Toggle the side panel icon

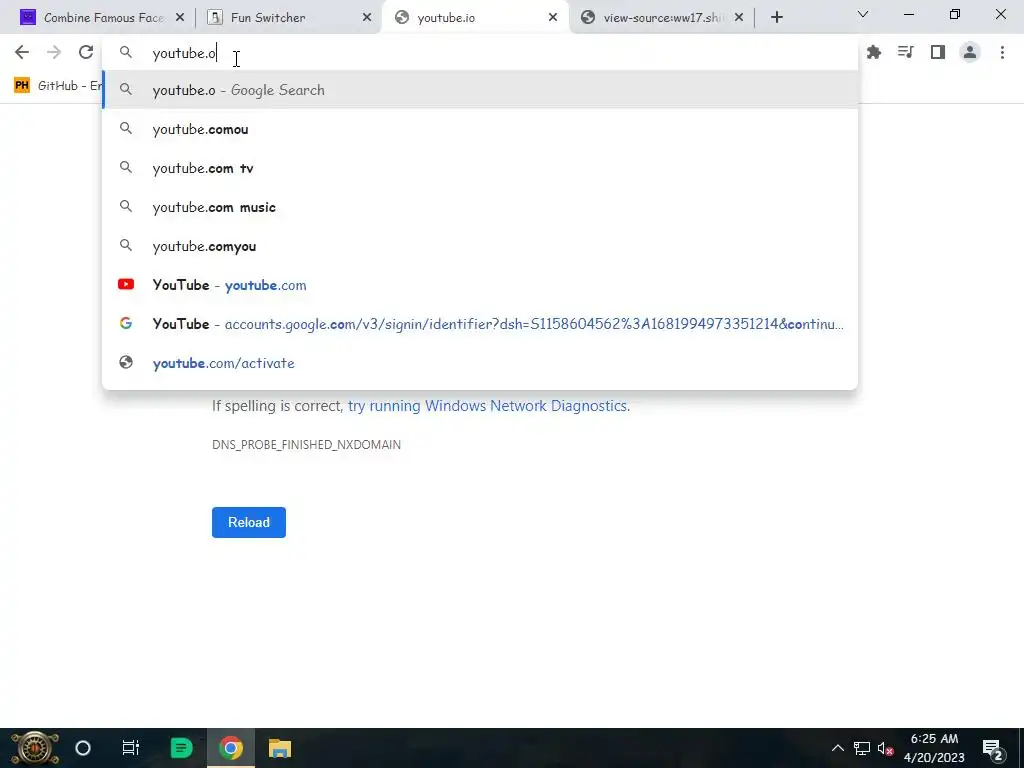938,52
